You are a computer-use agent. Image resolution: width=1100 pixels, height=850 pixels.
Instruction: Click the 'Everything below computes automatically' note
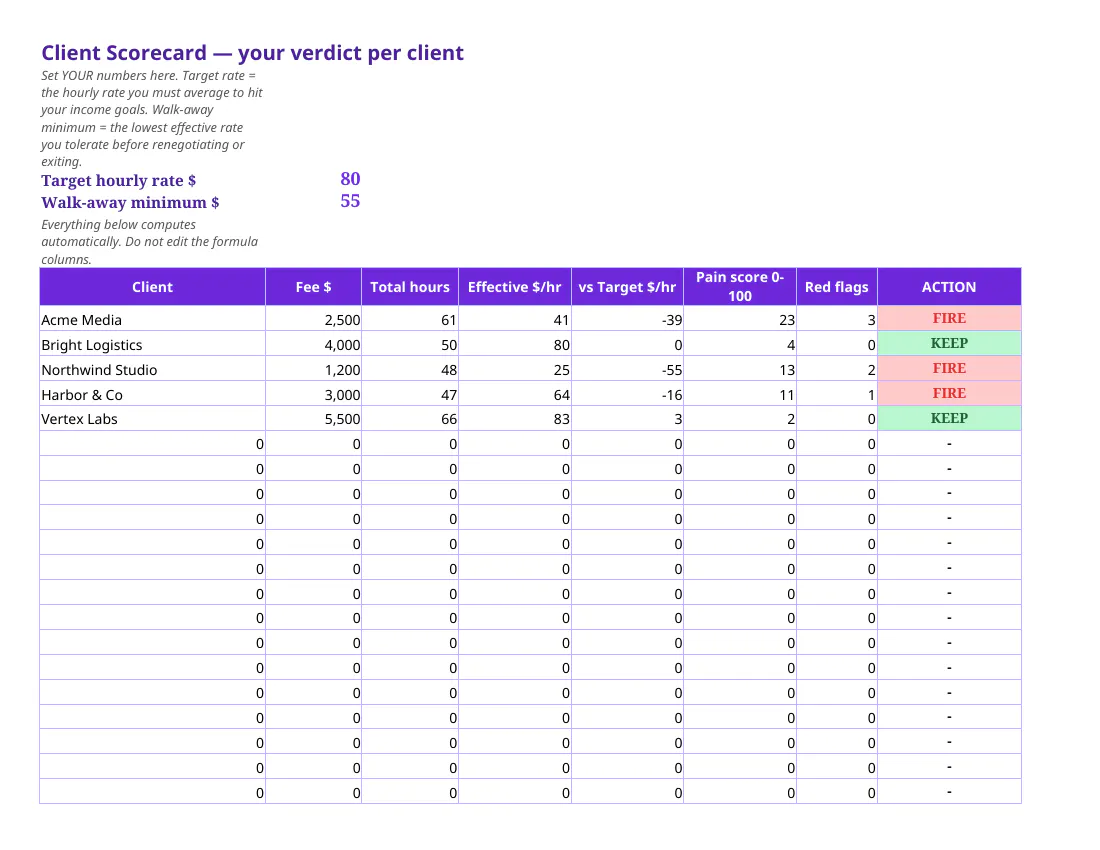coord(150,242)
